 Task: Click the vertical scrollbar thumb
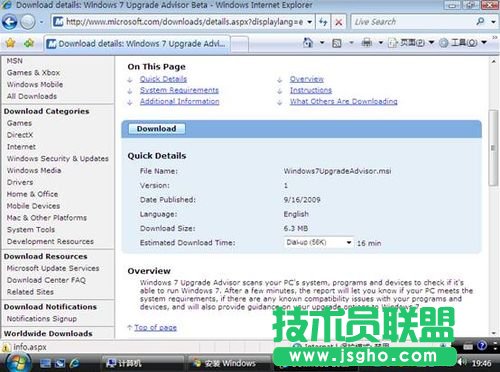pos(493,148)
